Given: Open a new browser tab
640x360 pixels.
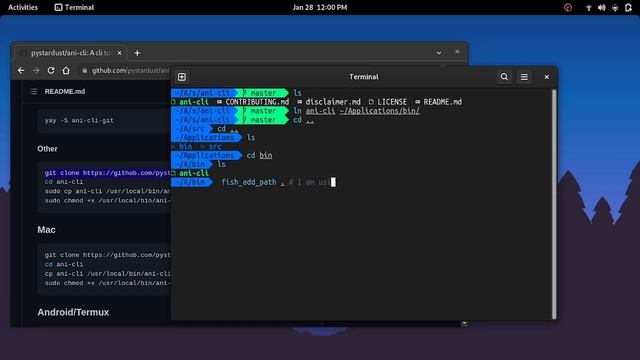Looking at the screenshot, I should [x=137, y=53].
